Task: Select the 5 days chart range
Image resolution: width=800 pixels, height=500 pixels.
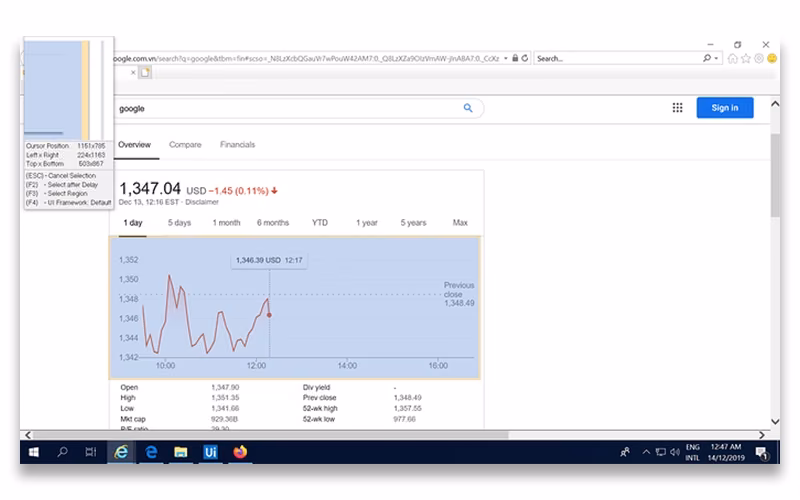Action: click(x=179, y=222)
